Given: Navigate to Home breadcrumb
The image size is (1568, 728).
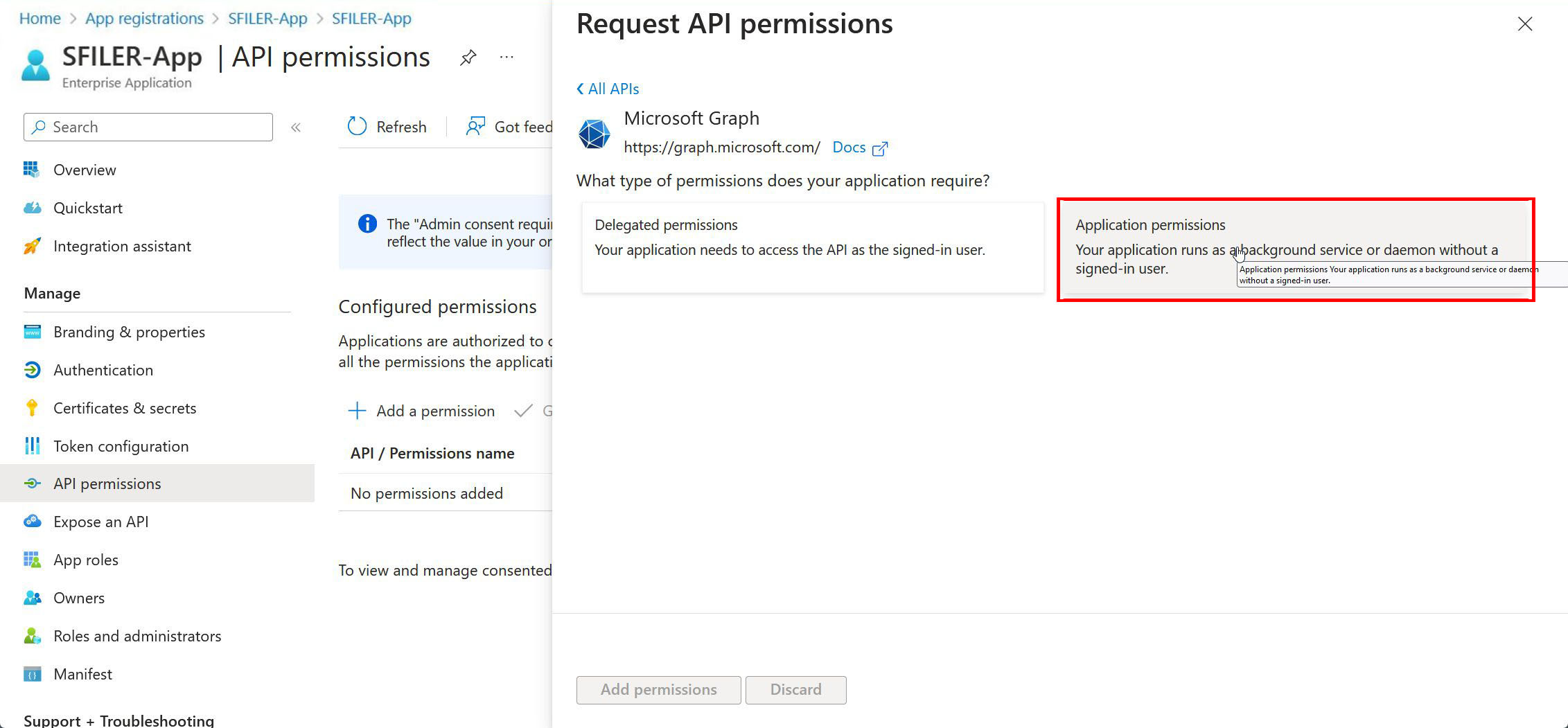Looking at the screenshot, I should click(x=40, y=19).
